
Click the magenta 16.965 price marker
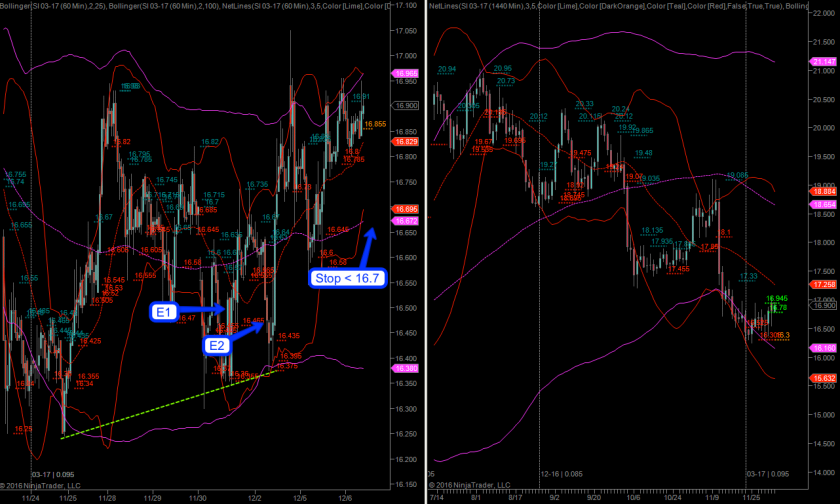coord(406,73)
